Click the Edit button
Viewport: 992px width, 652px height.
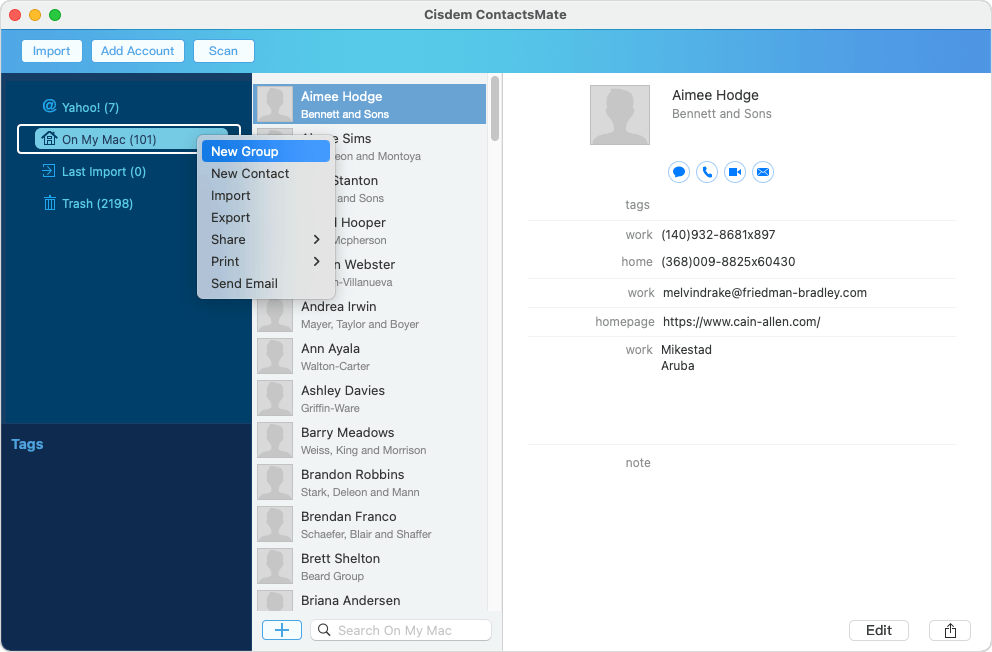click(x=879, y=630)
